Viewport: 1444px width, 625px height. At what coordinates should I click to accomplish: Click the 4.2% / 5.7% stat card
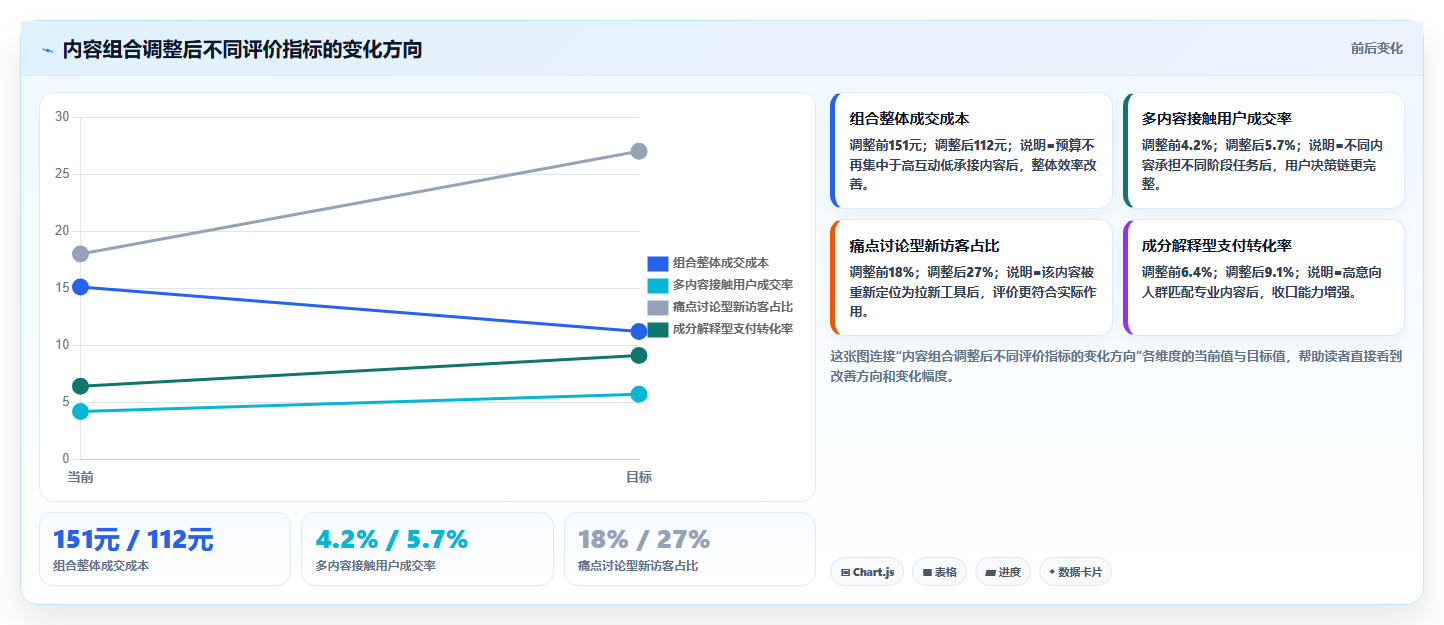tap(427, 549)
